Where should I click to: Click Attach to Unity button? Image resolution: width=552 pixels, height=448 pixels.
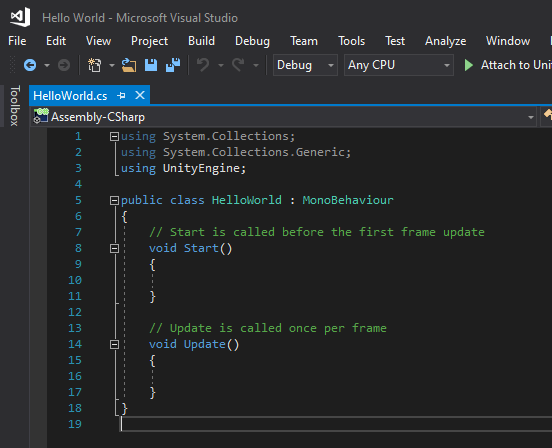[x=507, y=65]
